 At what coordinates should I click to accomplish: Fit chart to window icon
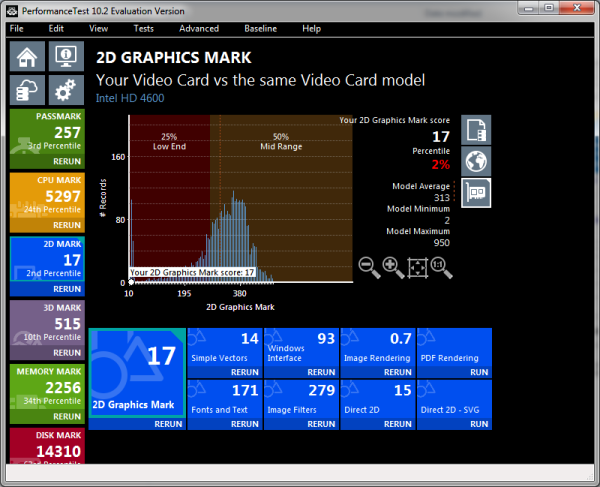pos(417,267)
